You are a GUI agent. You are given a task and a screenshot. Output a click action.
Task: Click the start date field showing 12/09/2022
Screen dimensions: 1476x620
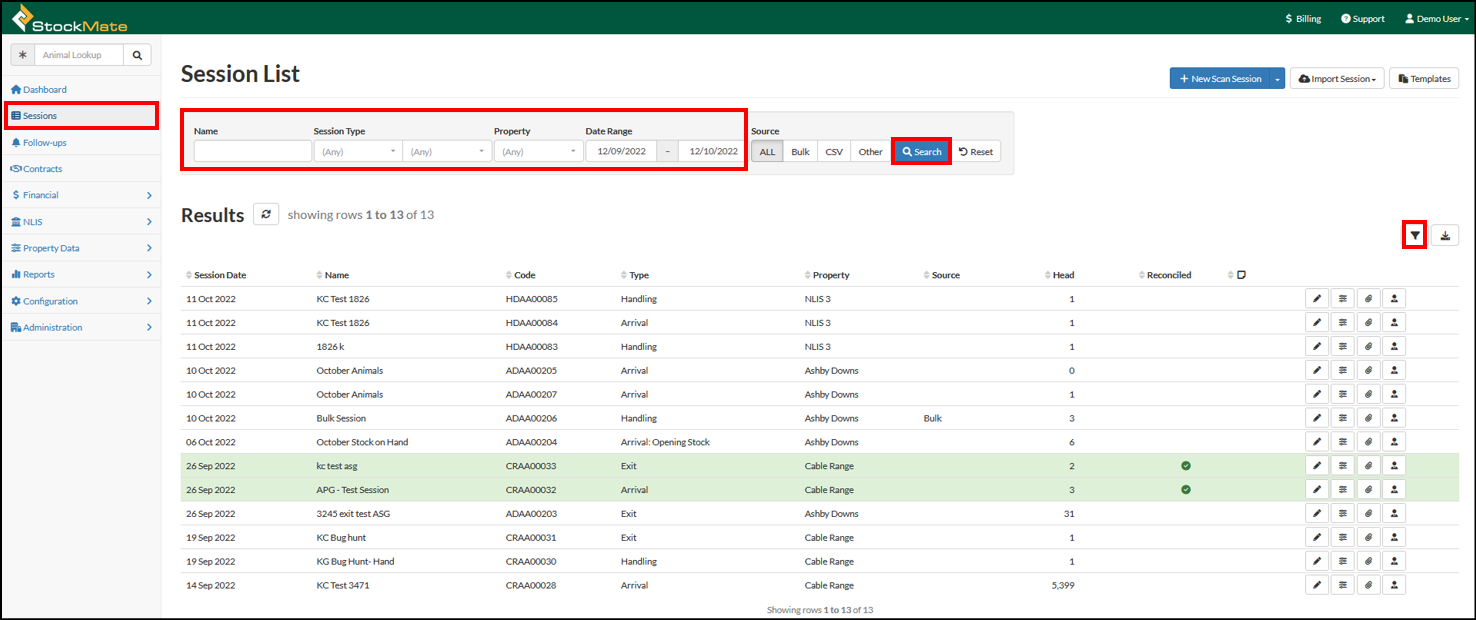pos(622,151)
